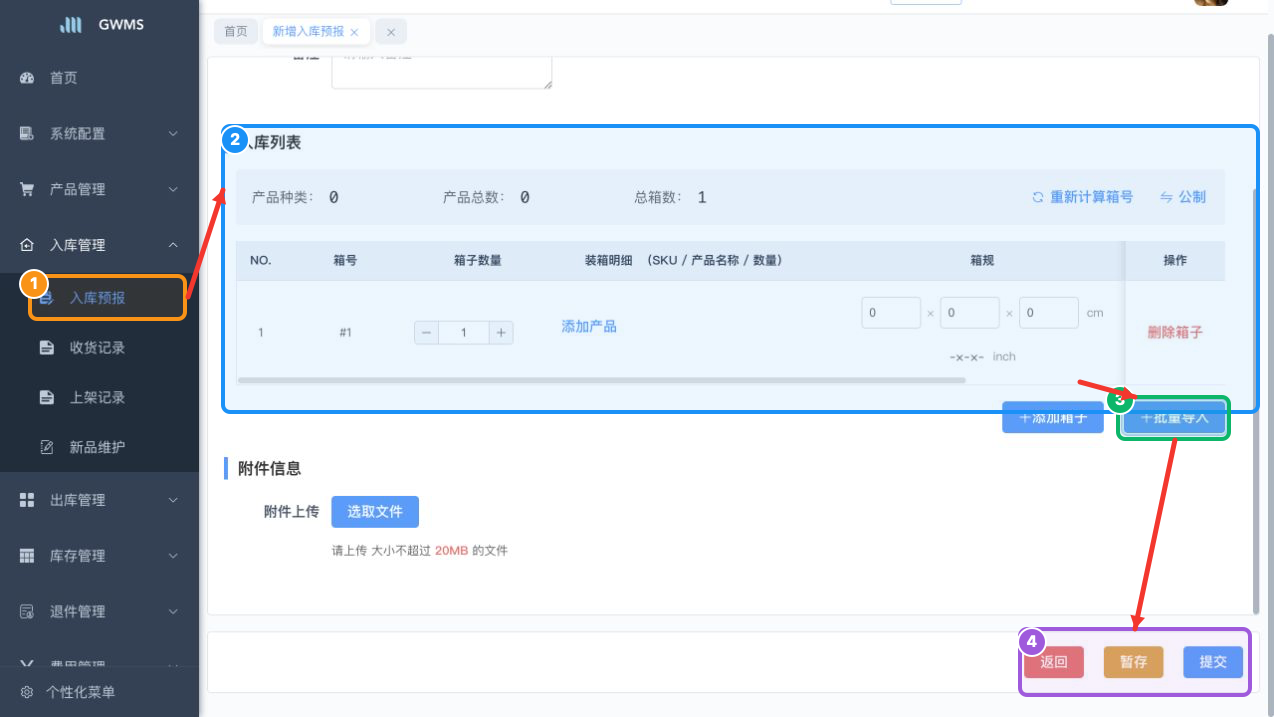Click the 总箱数 label
Viewport: 1274px width, 717px height.
pos(658,197)
